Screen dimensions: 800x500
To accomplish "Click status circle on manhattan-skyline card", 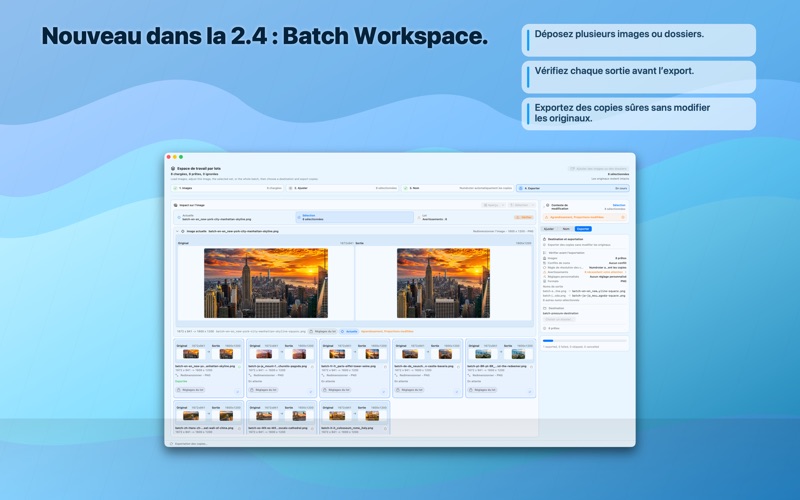I will [239, 366].
